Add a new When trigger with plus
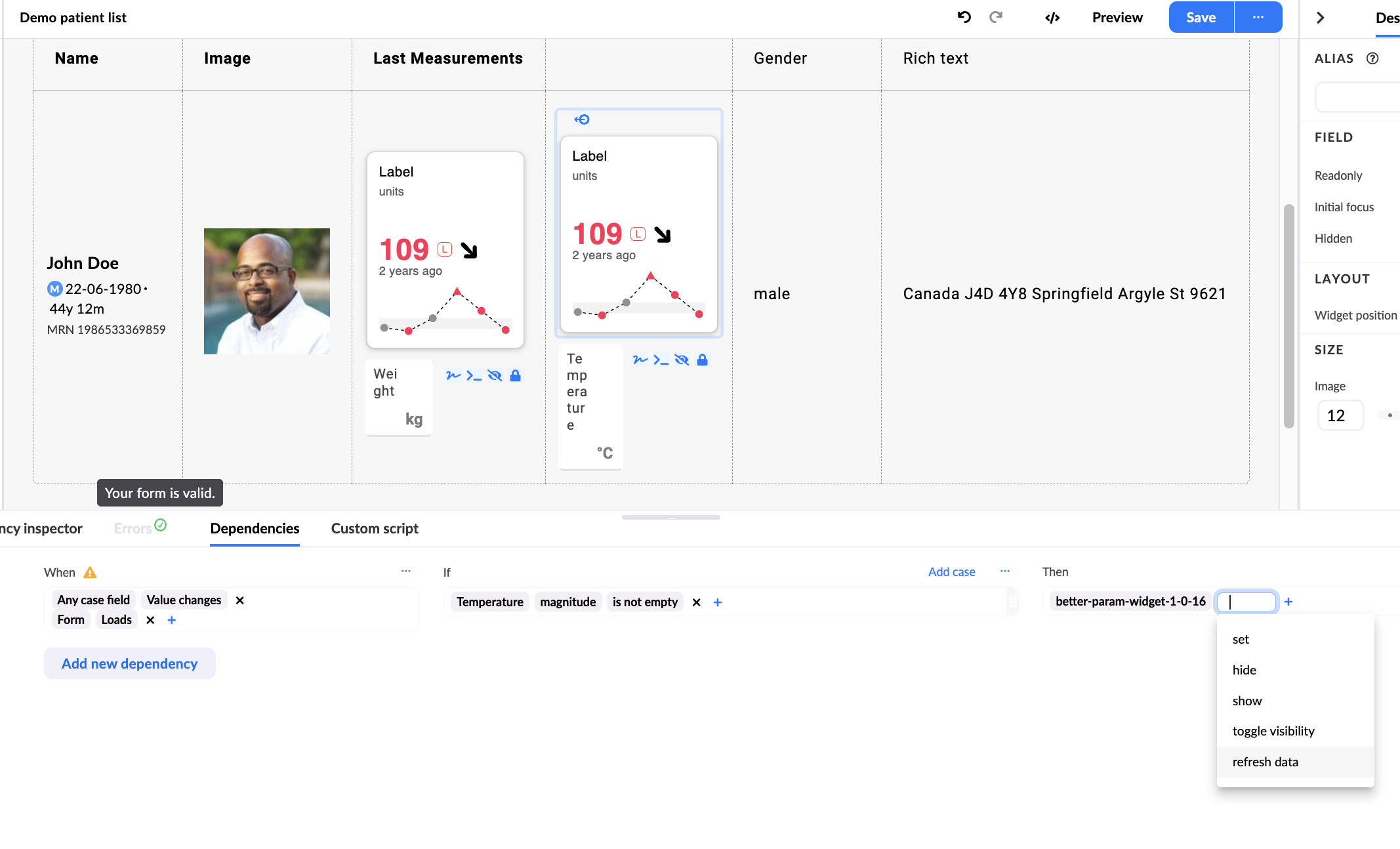The height and width of the screenshot is (849, 1400). coord(172,620)
